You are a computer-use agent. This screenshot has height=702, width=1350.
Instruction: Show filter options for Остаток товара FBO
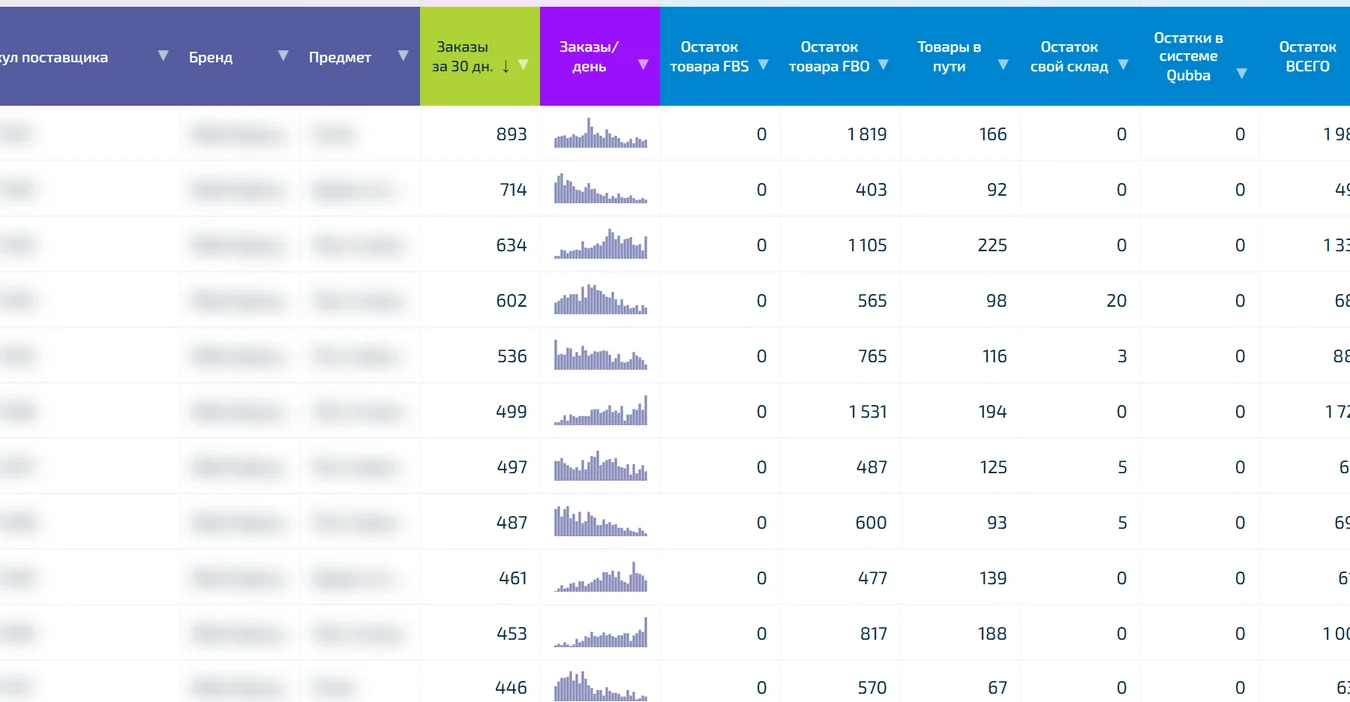[x=883, y=65]
